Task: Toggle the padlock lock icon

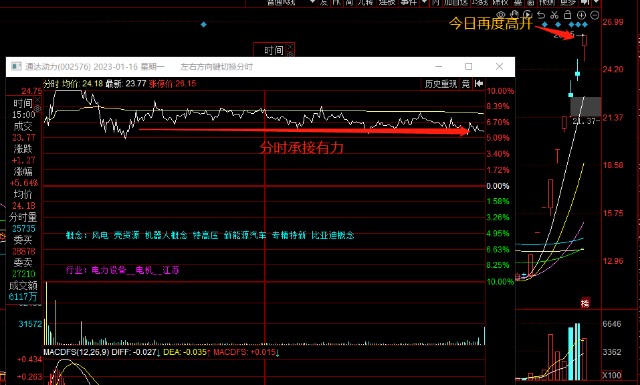Action: [x=568, y=15]
